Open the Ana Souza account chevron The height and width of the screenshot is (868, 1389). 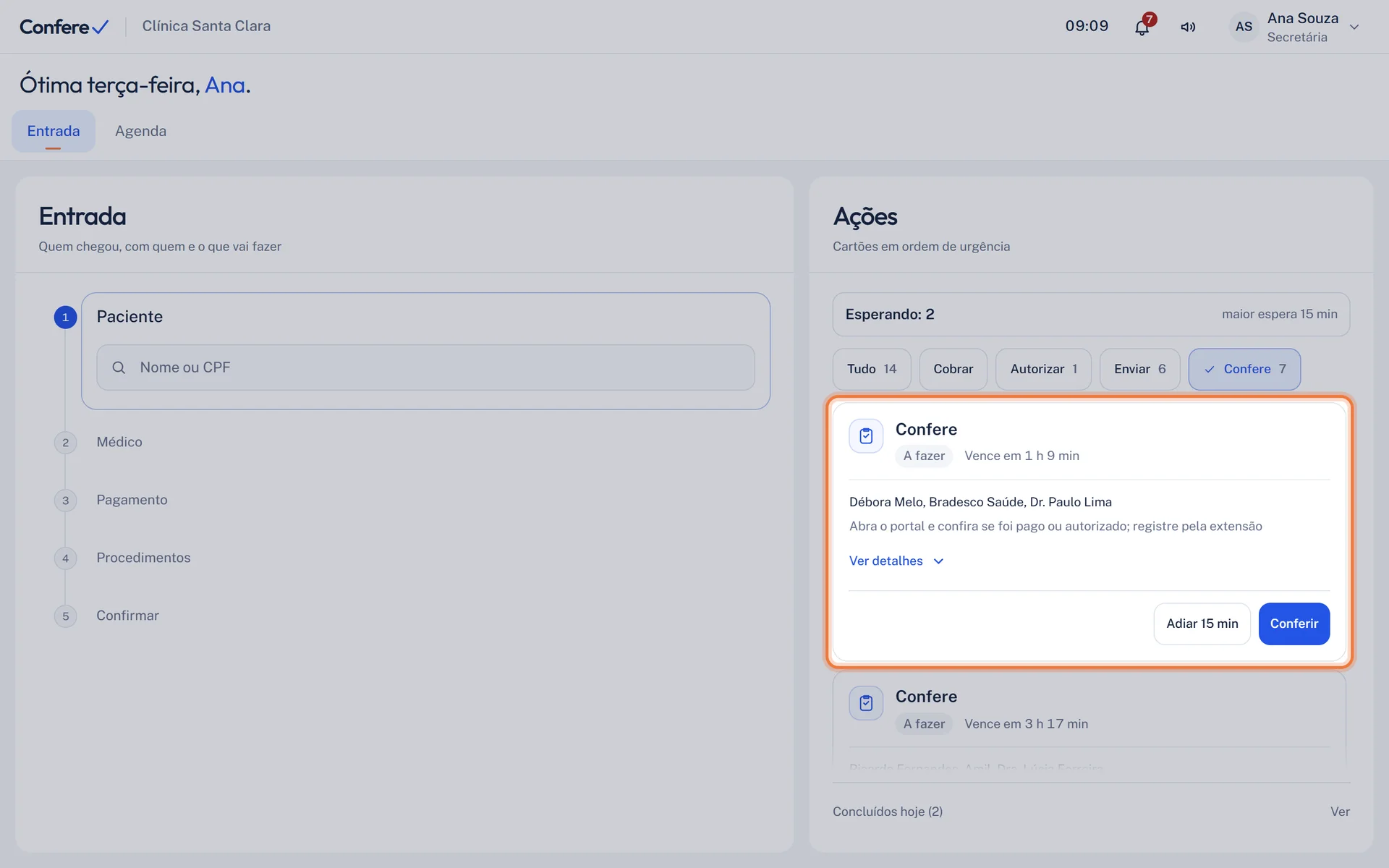(x=1354, y=27)
